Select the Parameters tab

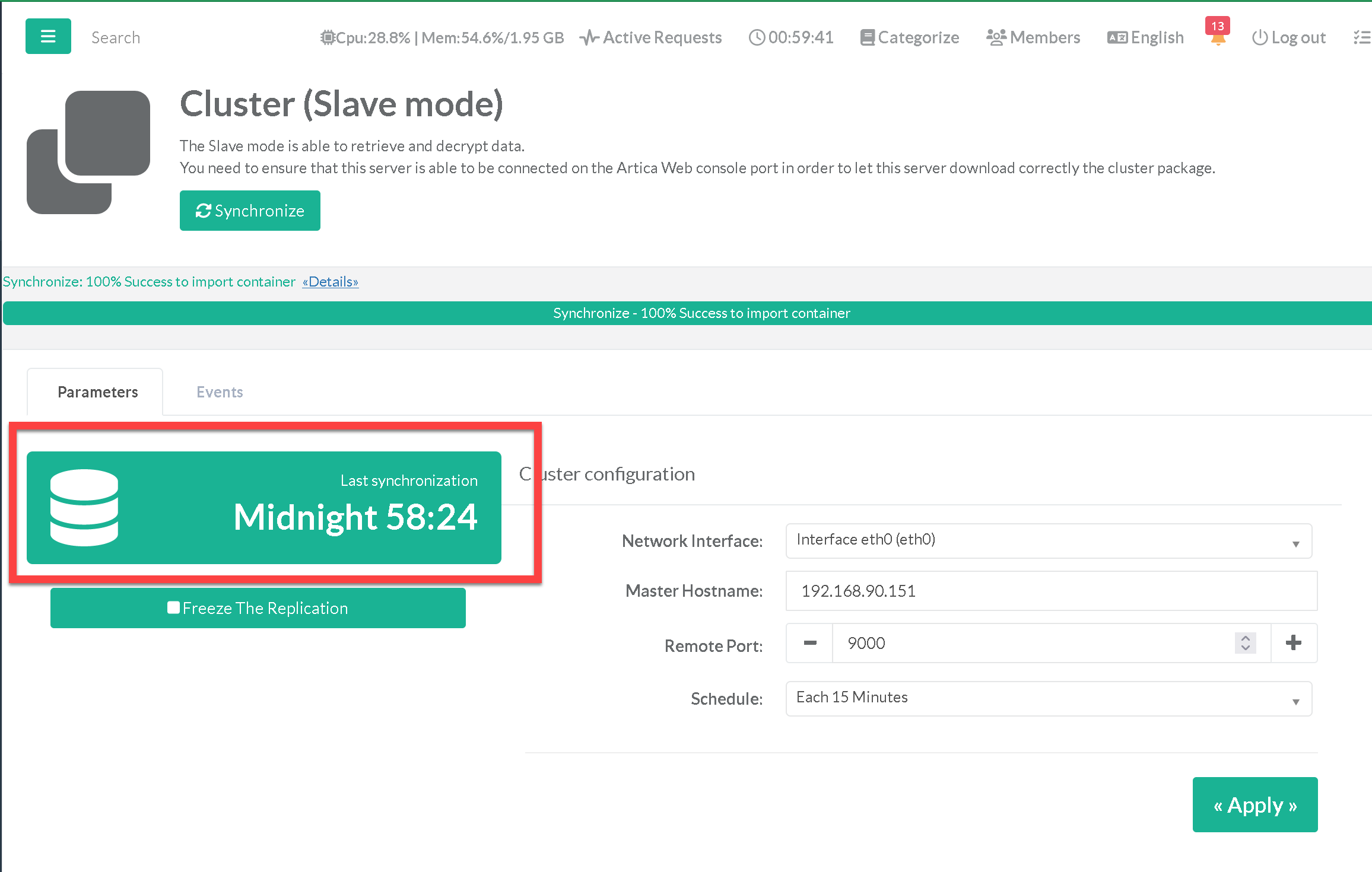(97, 392)
